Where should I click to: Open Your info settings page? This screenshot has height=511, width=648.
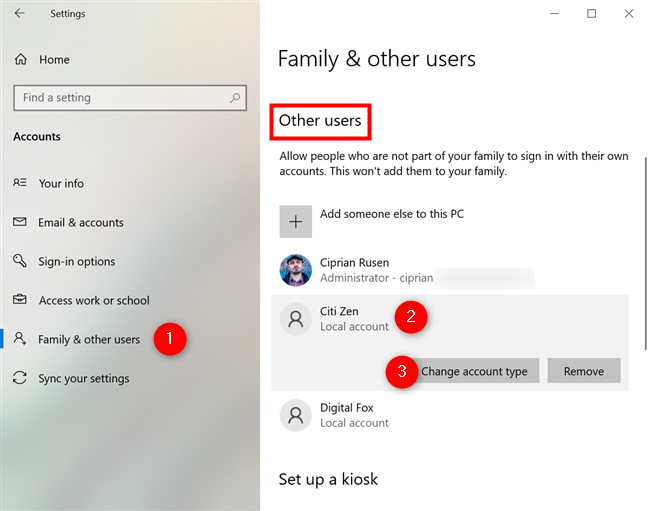[x=61, y=183]
